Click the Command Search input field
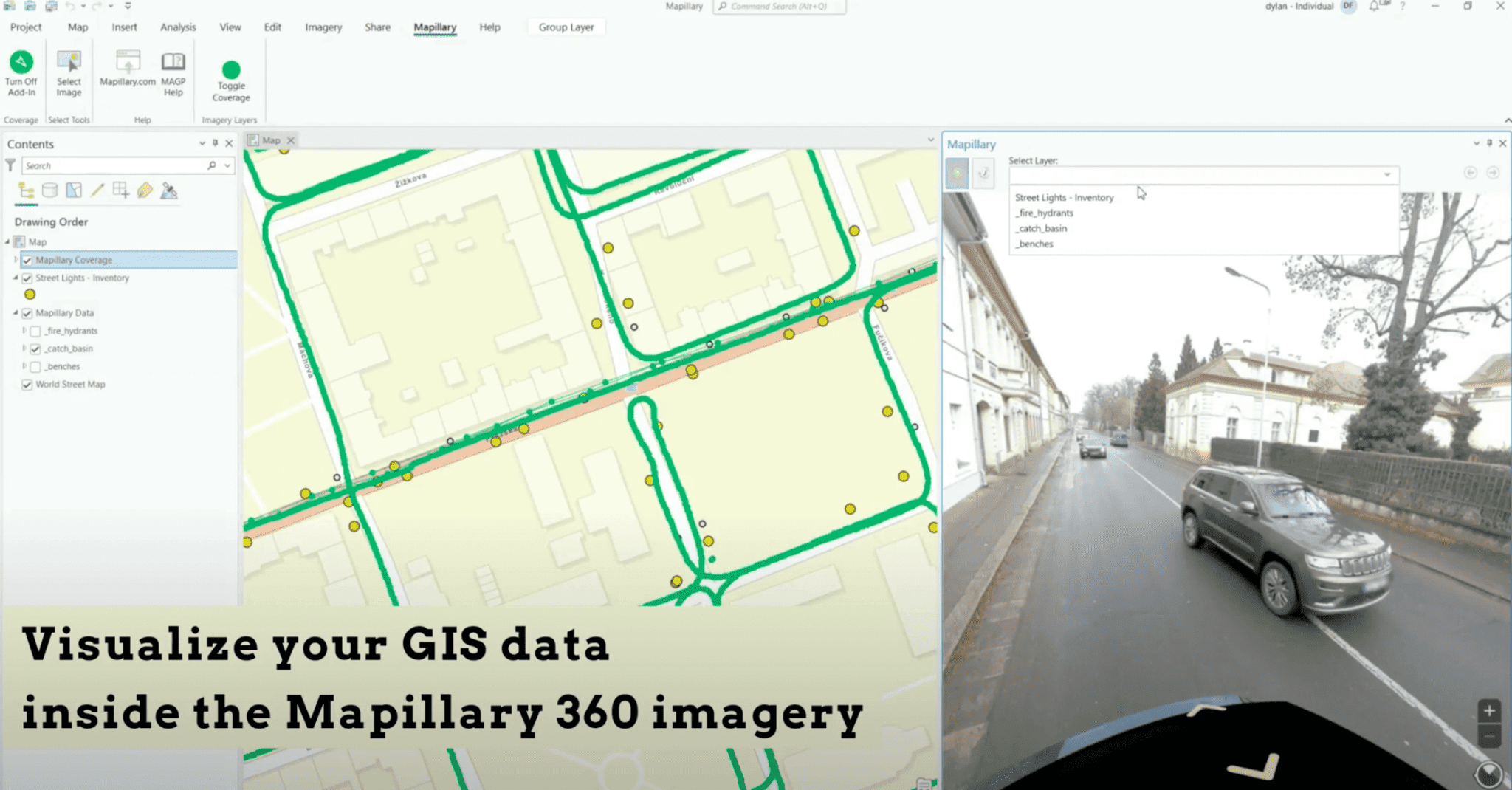 pos(779,7)
